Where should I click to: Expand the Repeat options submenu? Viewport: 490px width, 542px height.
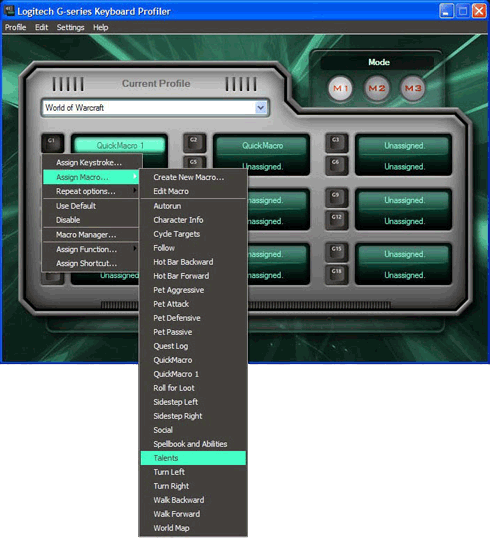(91, 191)
